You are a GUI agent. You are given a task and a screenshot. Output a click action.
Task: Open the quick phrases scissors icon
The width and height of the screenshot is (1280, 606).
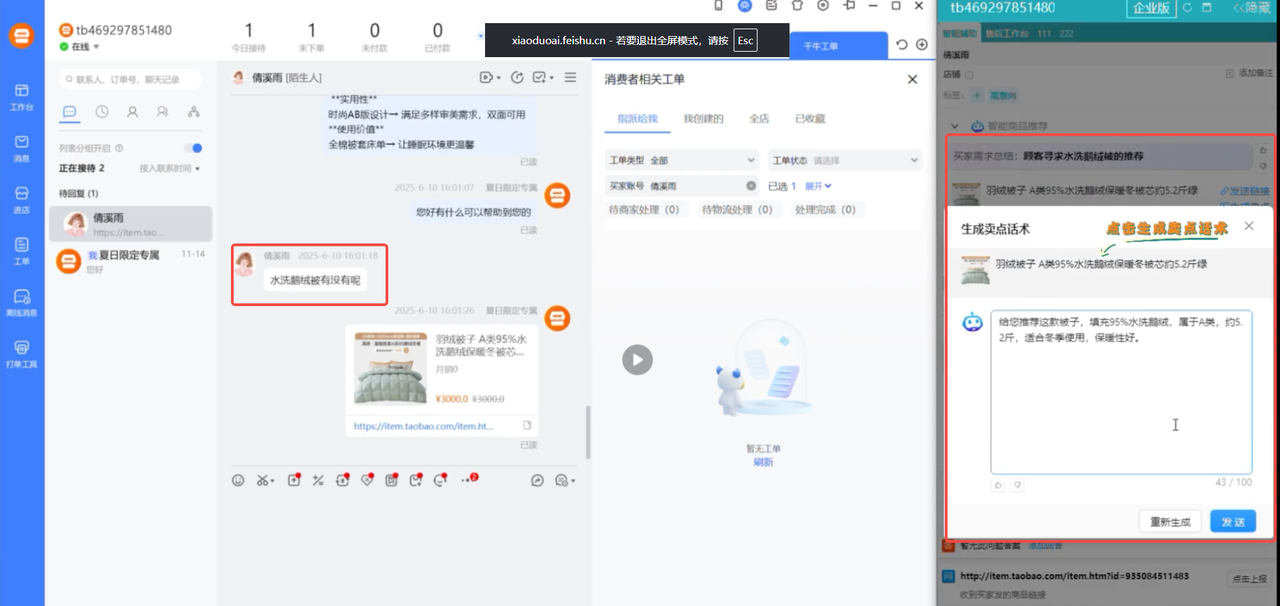(263, 480)
